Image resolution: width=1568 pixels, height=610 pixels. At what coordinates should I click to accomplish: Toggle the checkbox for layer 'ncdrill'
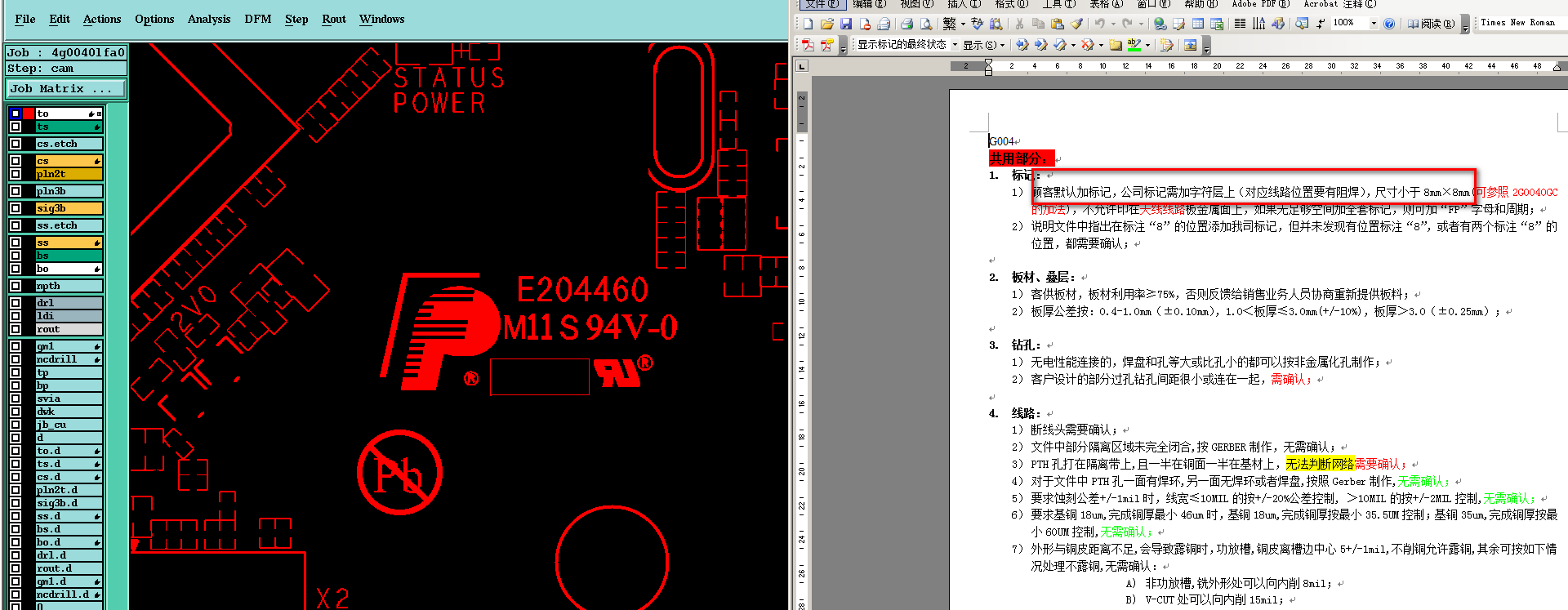16,359
